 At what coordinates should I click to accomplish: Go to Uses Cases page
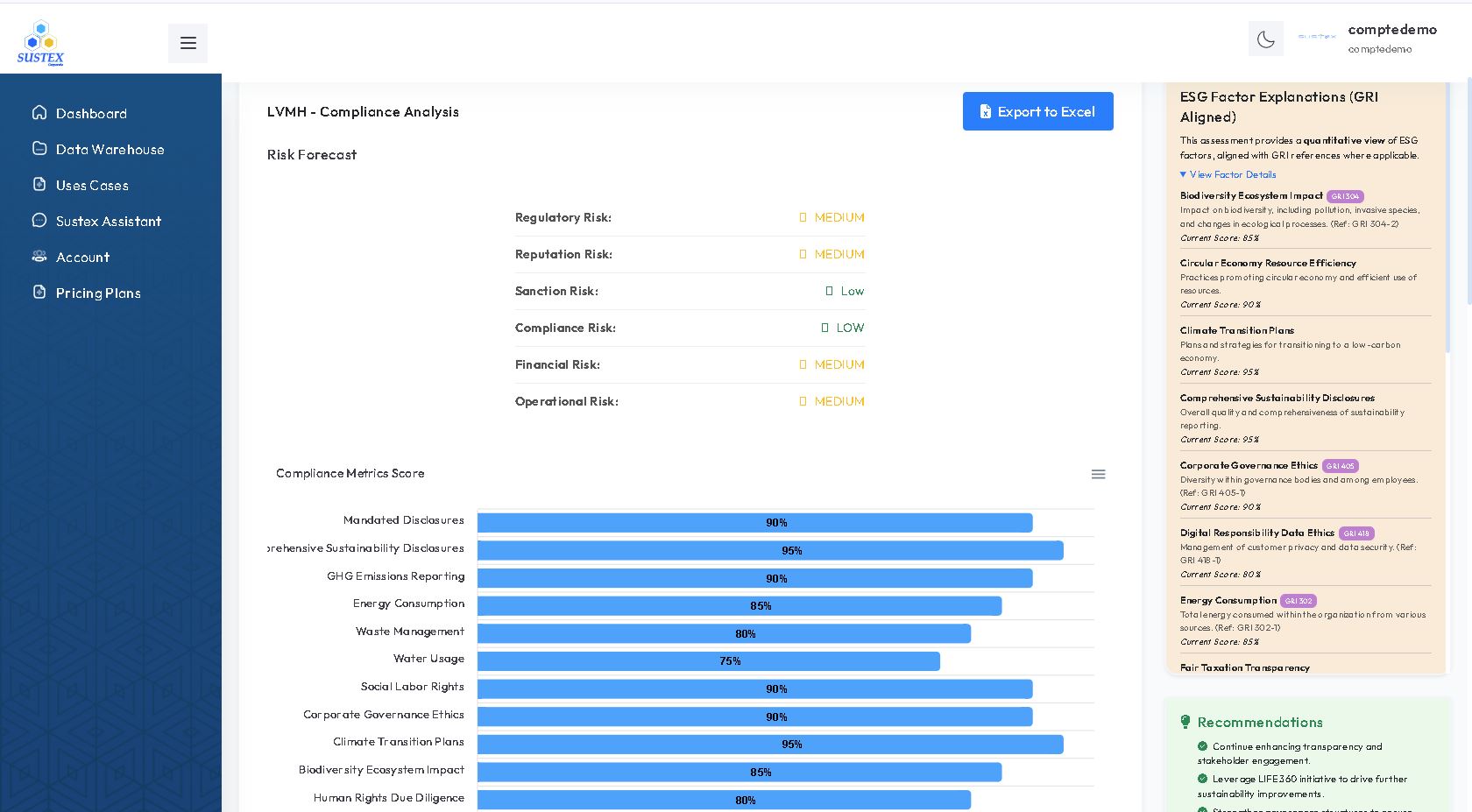92,186
